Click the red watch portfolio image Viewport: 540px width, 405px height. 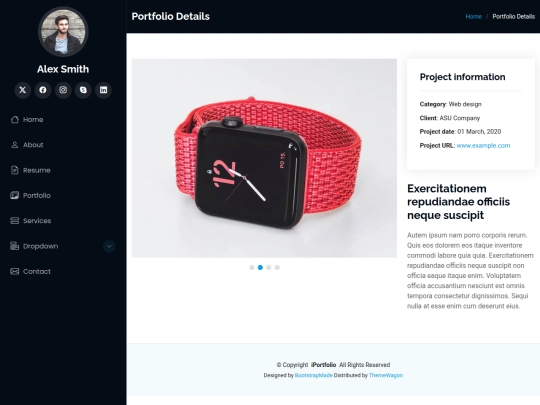[264, 158]
